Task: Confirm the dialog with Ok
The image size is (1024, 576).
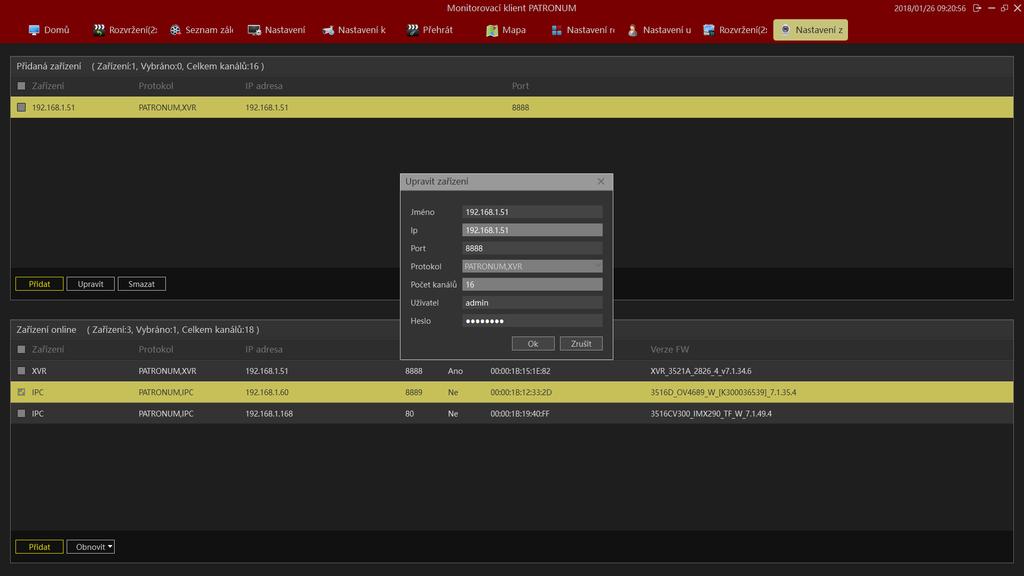Action: pos(533,344)
